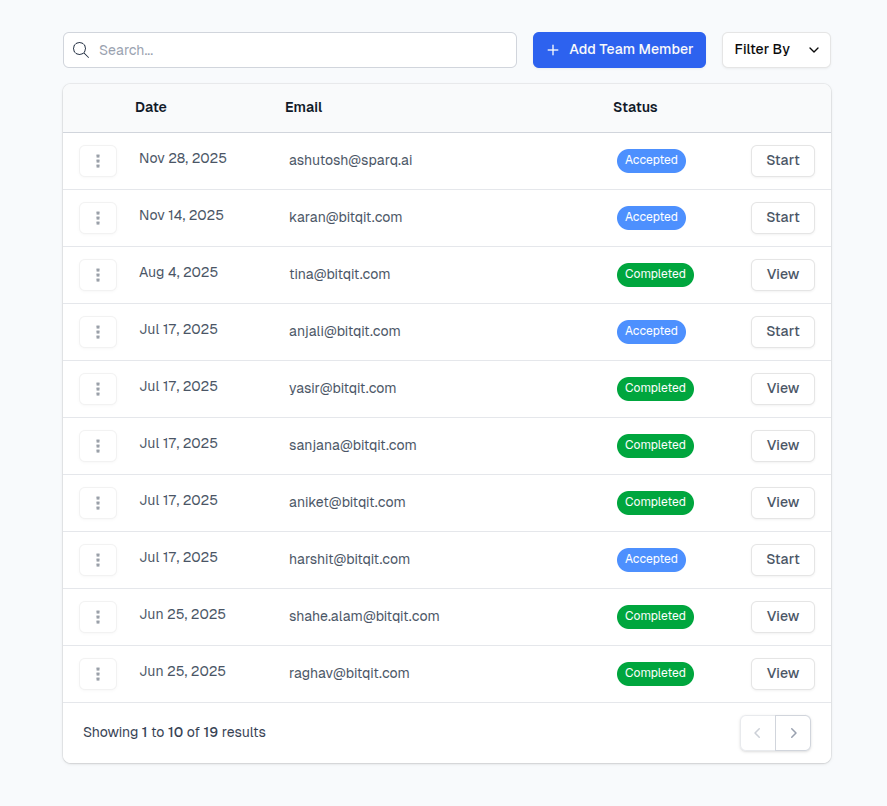887x806 pixels.
Task: Click the next page chevron
Action: (793, 733)
